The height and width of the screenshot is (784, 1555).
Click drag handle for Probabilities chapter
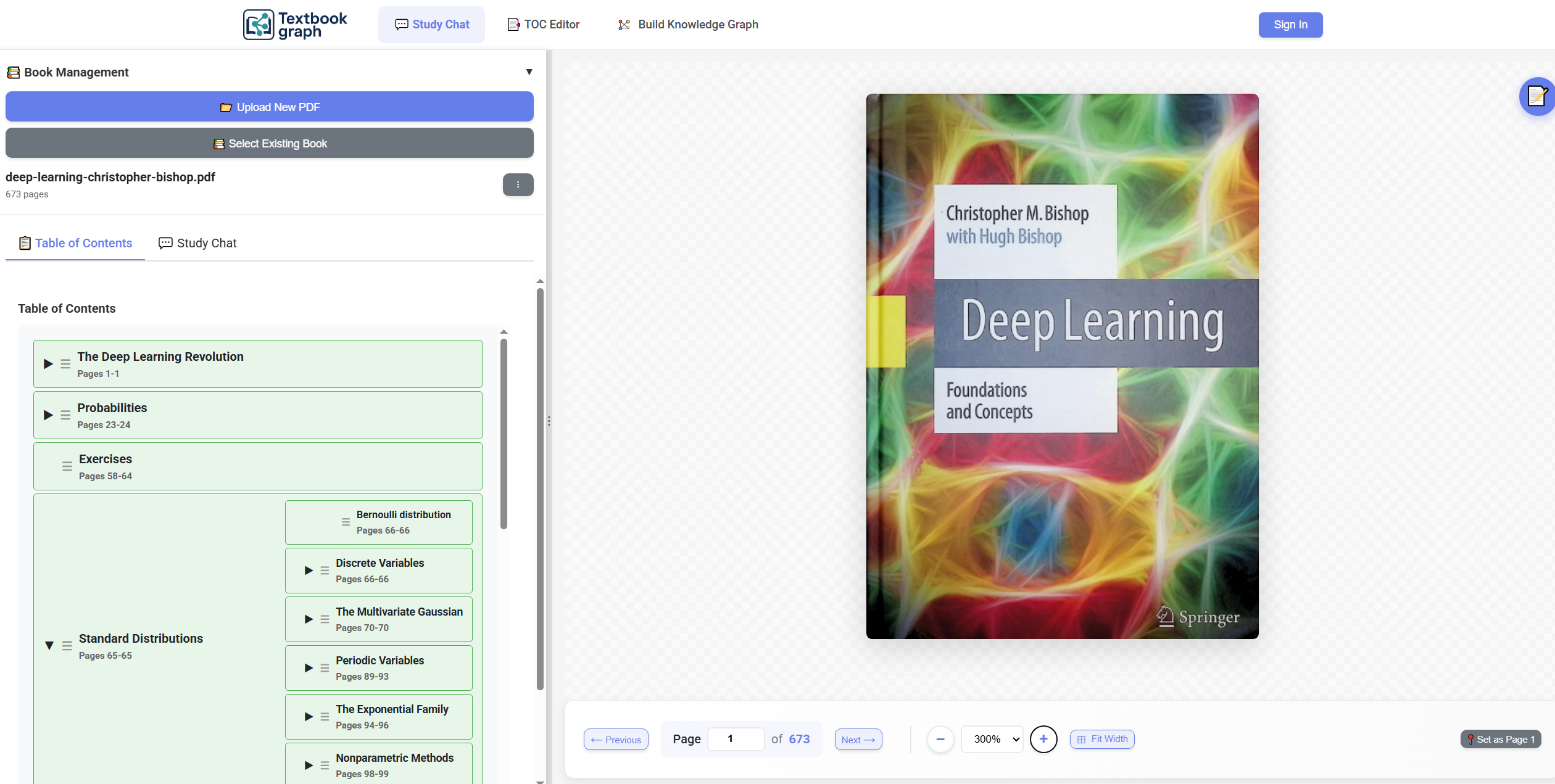pos(65,415)
